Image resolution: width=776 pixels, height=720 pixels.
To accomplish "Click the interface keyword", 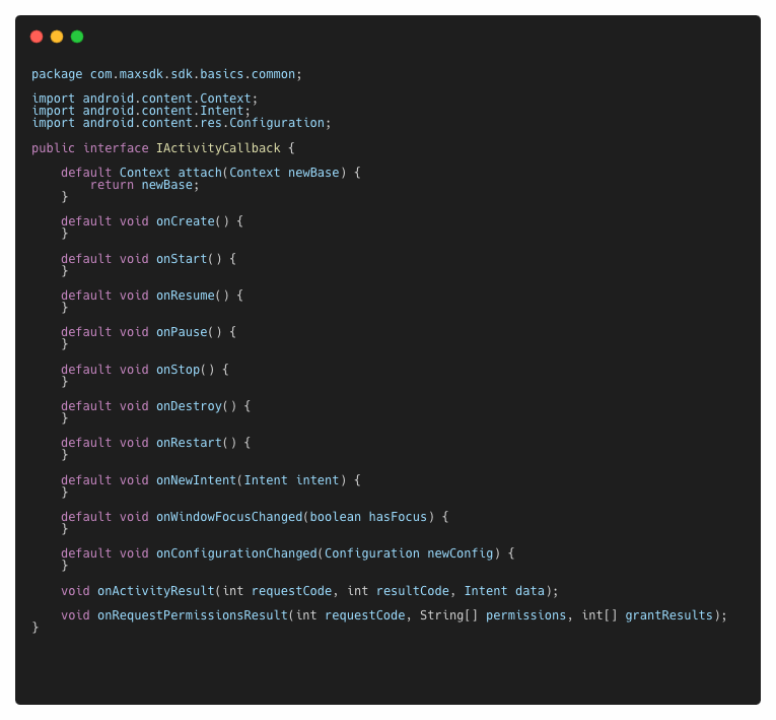I will point(115,148).
